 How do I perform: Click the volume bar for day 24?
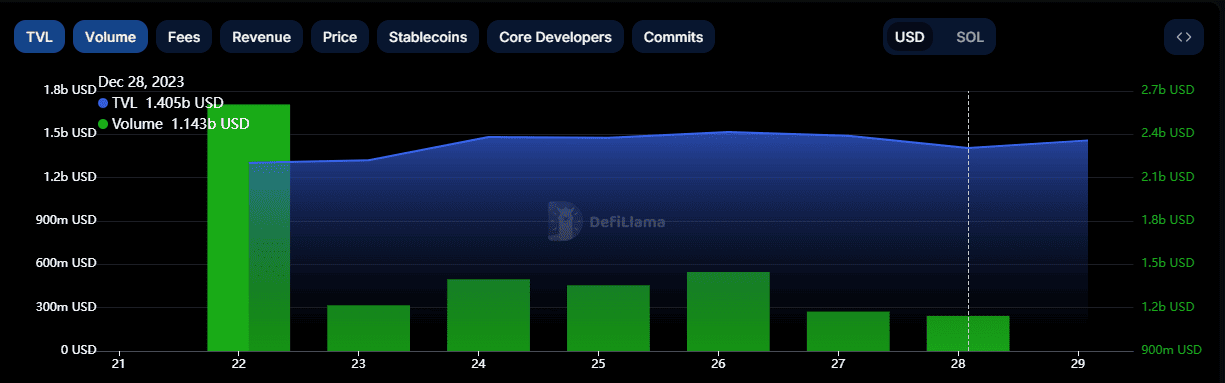tap(488, 315)
